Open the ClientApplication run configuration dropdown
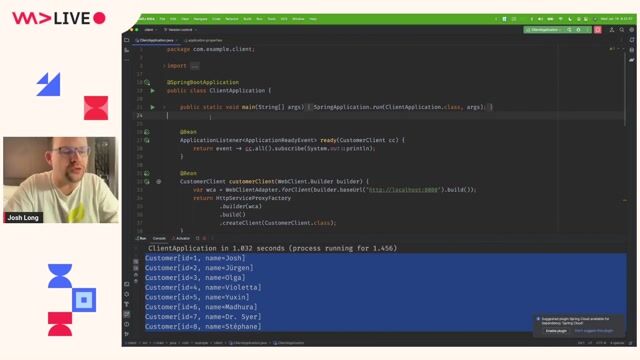 click(543, 30)
